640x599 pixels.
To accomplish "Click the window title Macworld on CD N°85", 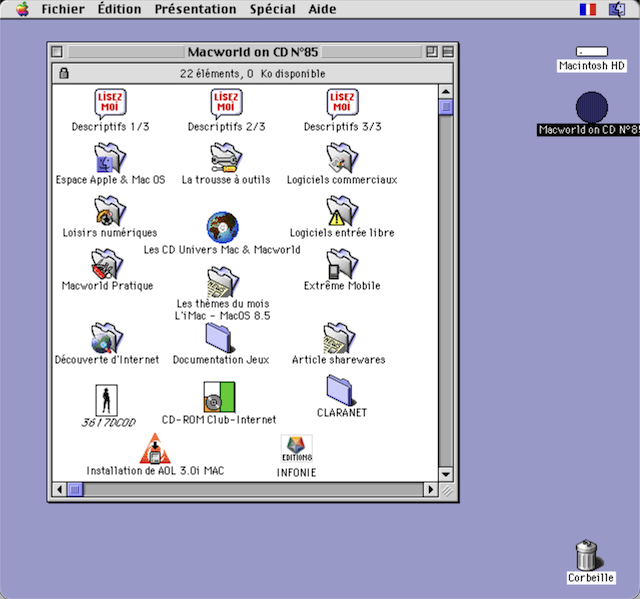I will pos(253,52).
